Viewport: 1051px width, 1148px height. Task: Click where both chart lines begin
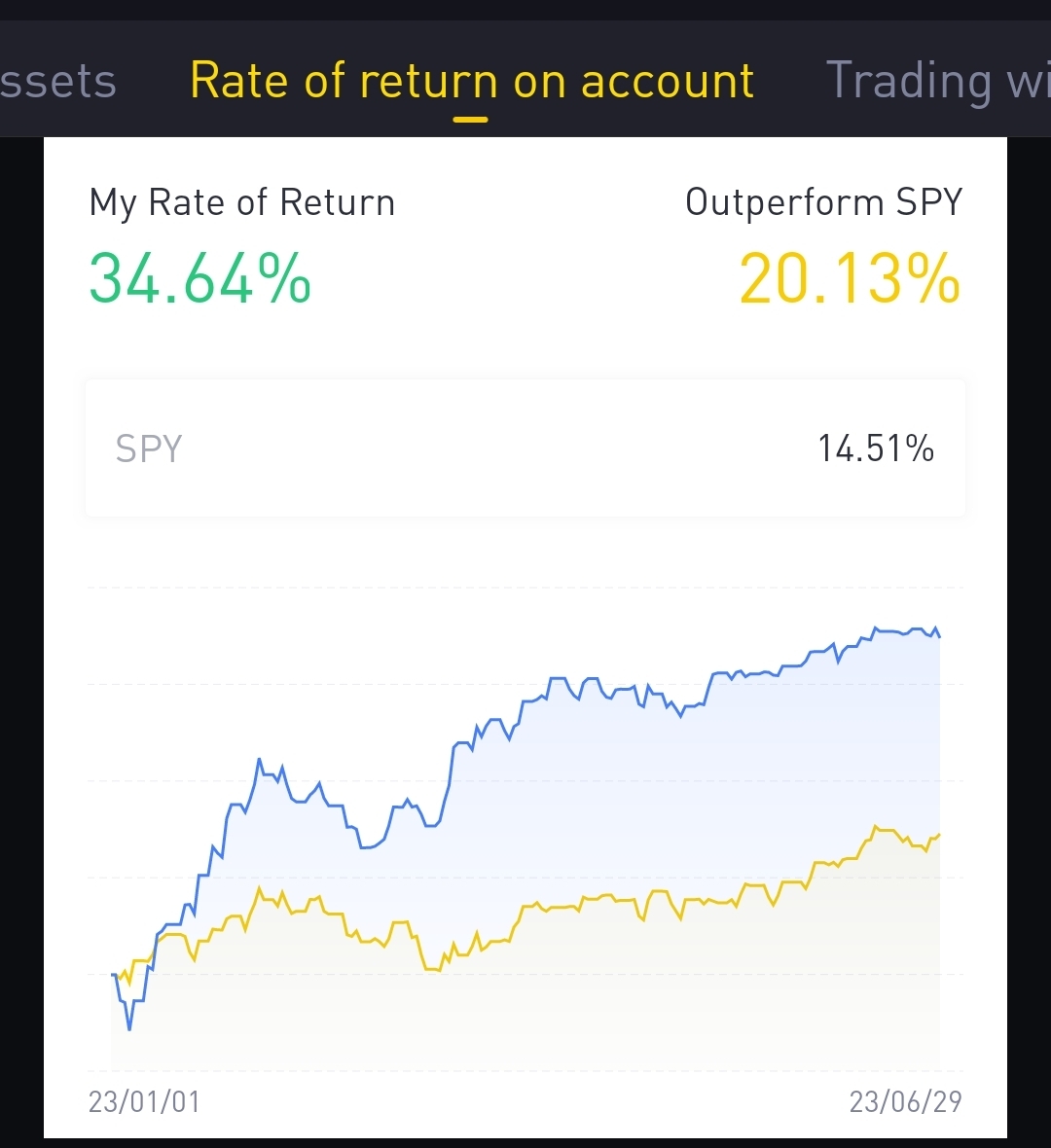coord(114,974)
